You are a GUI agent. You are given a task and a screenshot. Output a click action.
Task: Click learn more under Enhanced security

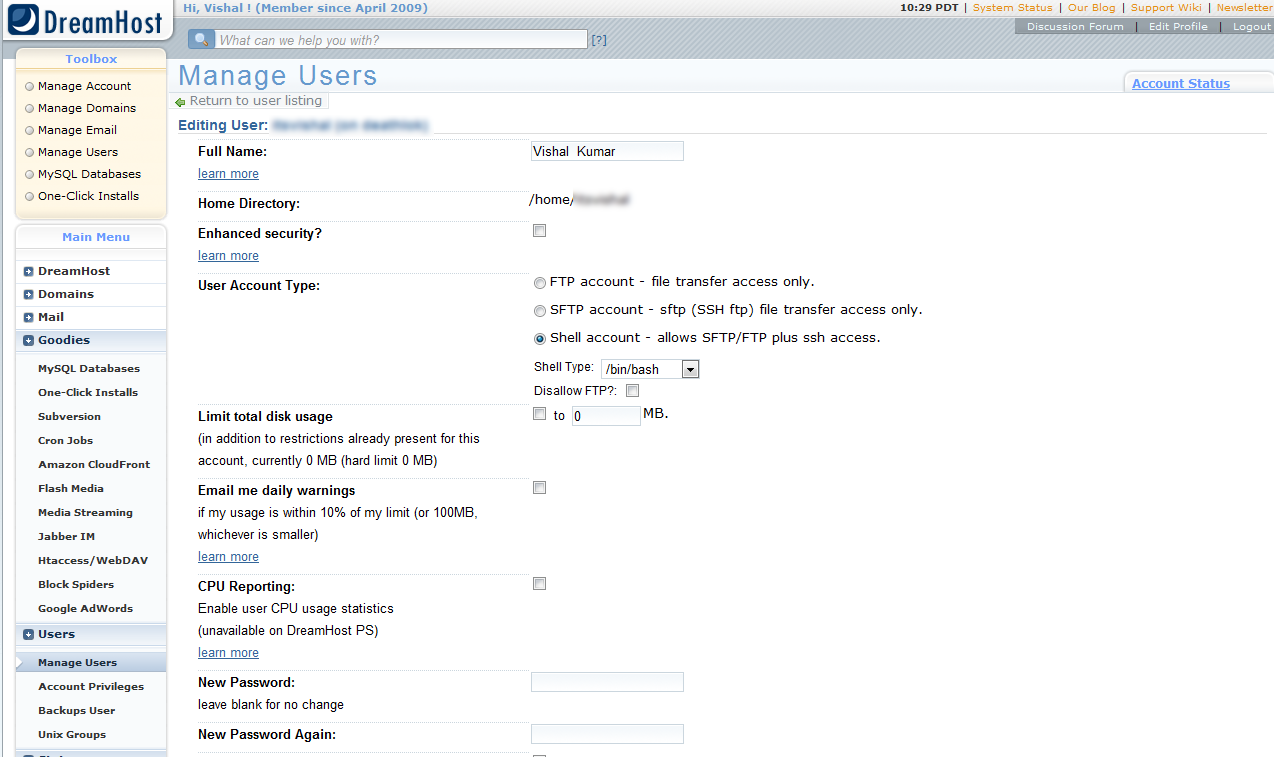(228, 256)
